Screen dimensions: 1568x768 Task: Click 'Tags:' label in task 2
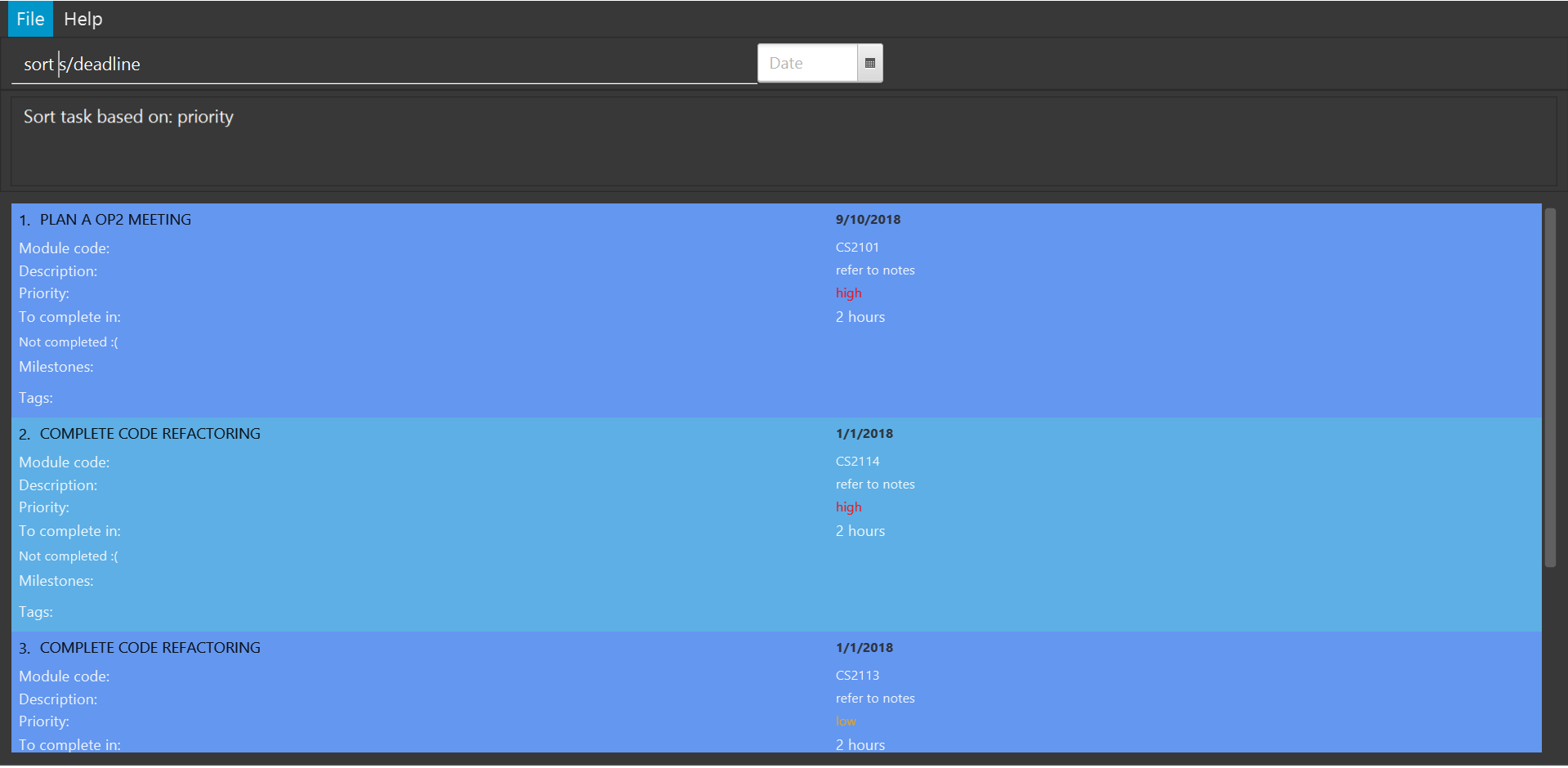pos(36,612)
